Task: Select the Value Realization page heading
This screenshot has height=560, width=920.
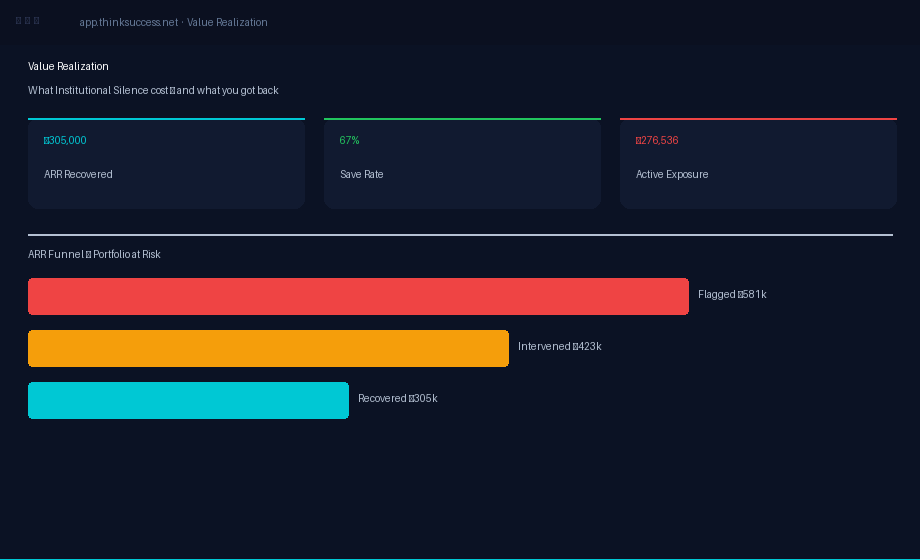Action: (x=68, y=66)
